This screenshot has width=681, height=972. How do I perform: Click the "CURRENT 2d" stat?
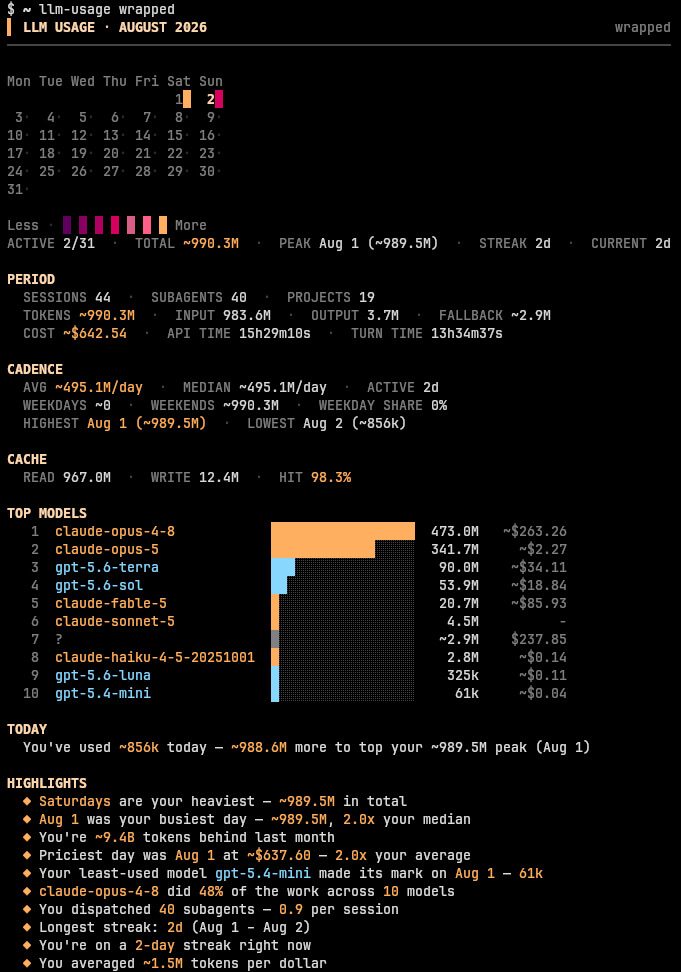631,243
